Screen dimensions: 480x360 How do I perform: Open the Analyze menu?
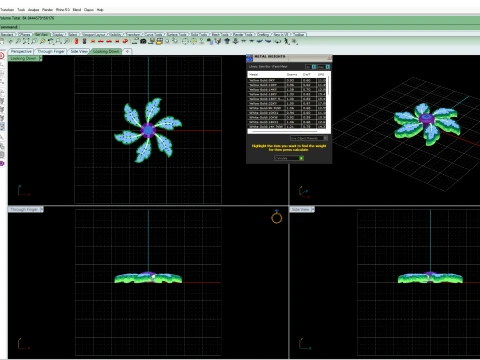[x=33, y=10]
